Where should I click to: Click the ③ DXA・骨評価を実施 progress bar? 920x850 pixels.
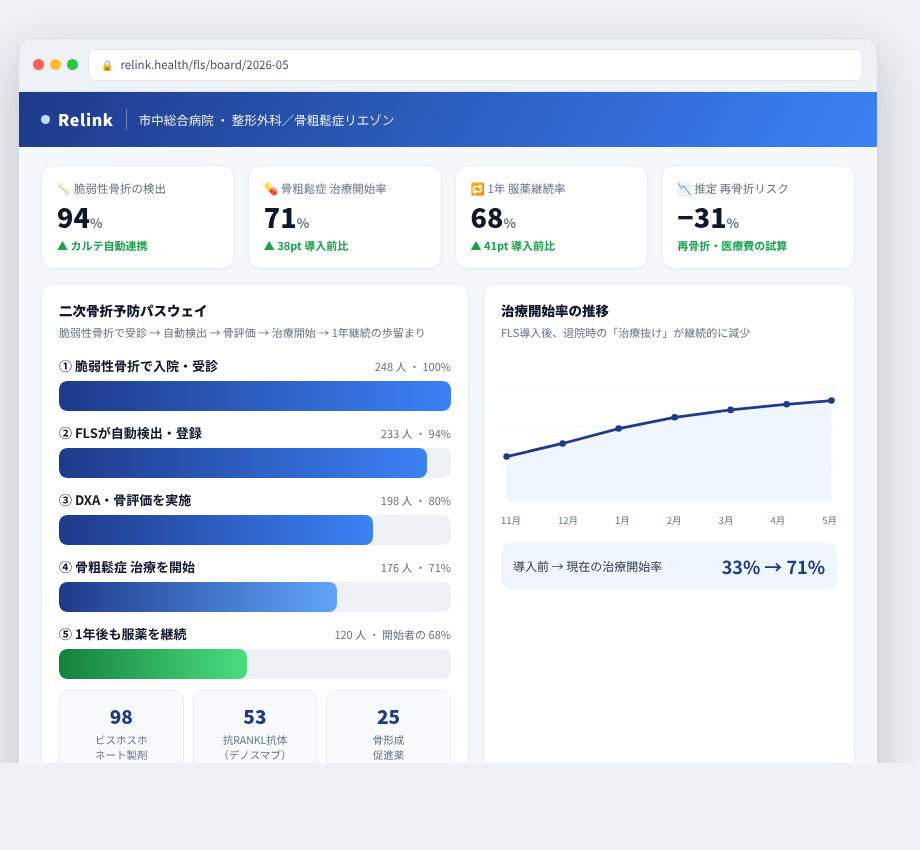point(255,530)
